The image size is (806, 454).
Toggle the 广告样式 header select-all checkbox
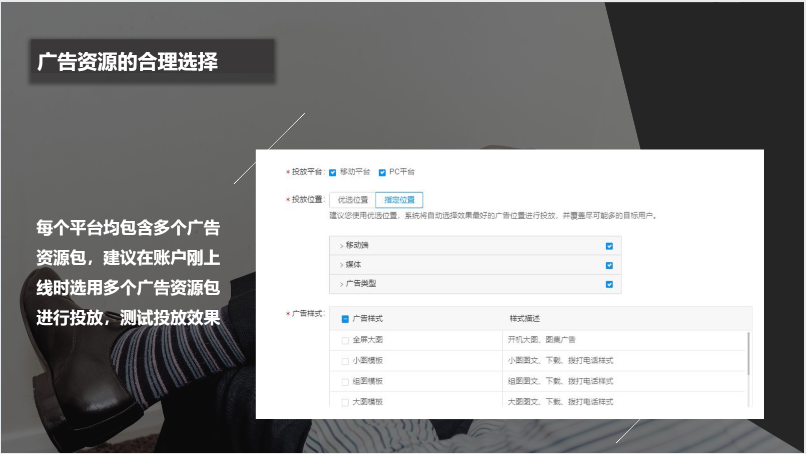coord(345,319)
